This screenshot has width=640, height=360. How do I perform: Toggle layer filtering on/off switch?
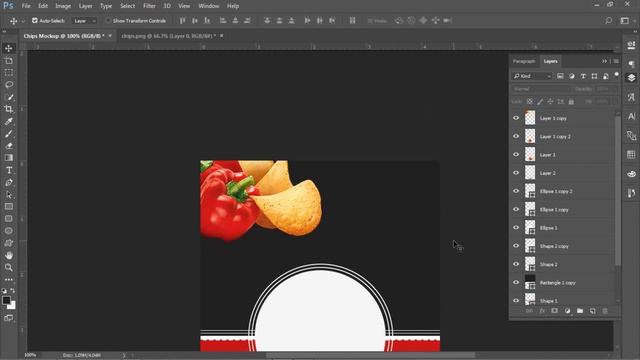[x=616, y=75]
